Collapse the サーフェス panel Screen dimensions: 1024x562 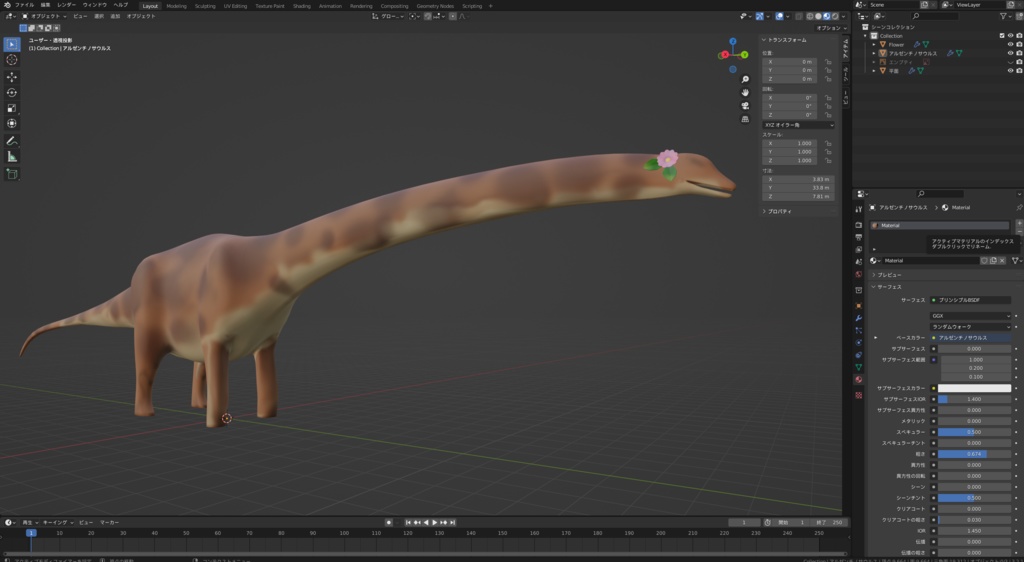[887, 287]
